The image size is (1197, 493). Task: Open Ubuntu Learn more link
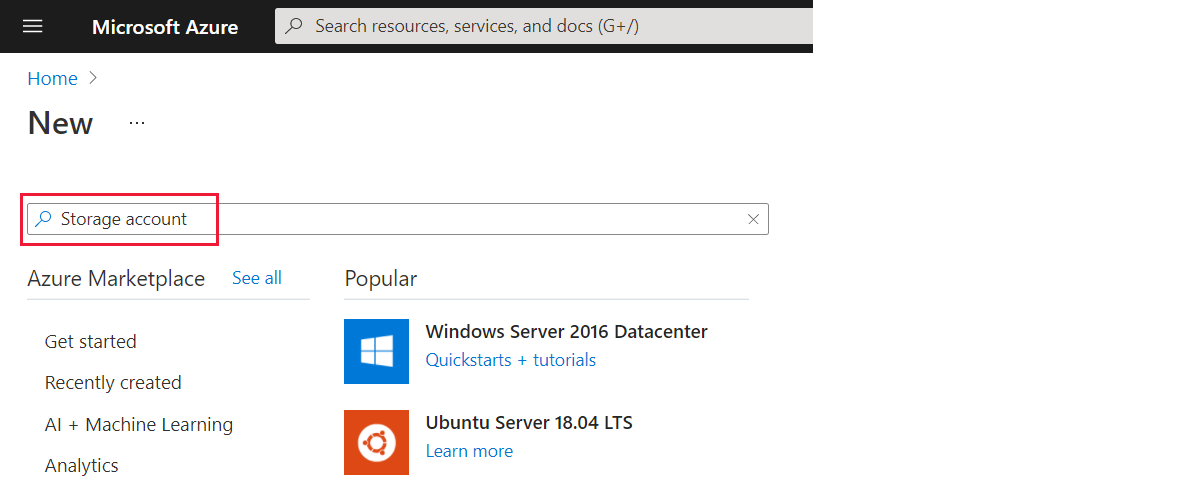click(x=469, y=451)
